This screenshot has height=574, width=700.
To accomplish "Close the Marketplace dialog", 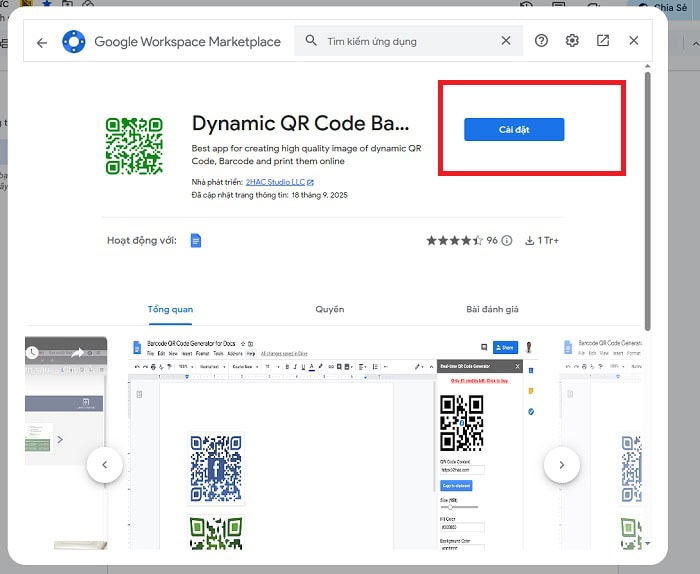I will [633, 41].
